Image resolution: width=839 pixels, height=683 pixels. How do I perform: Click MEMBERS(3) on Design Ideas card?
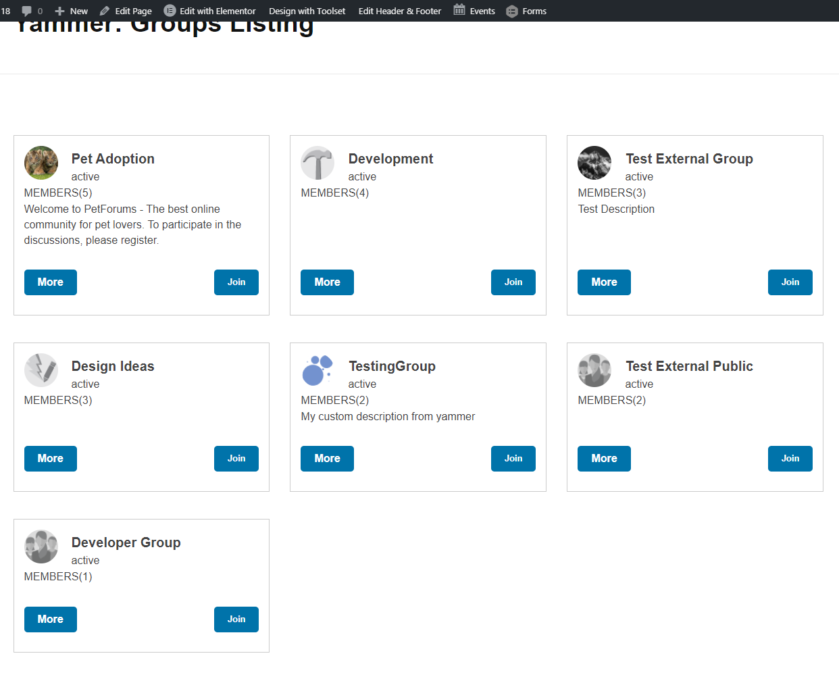pos(58,400)
